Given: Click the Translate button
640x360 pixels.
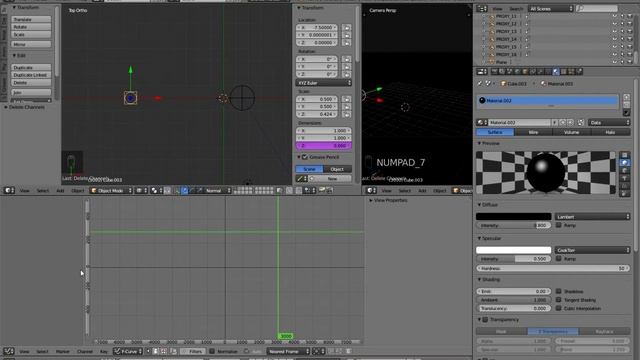Looking at the screenshot, I should 31,19.
